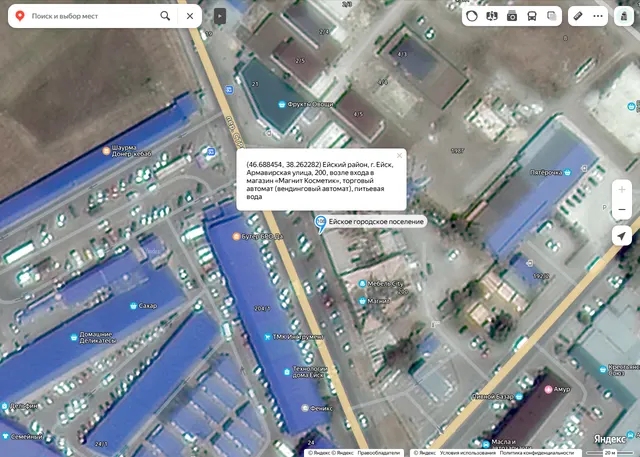The image size is (640, 457).
Task: Zoom out with the minus button
Action: click(622, 209)
